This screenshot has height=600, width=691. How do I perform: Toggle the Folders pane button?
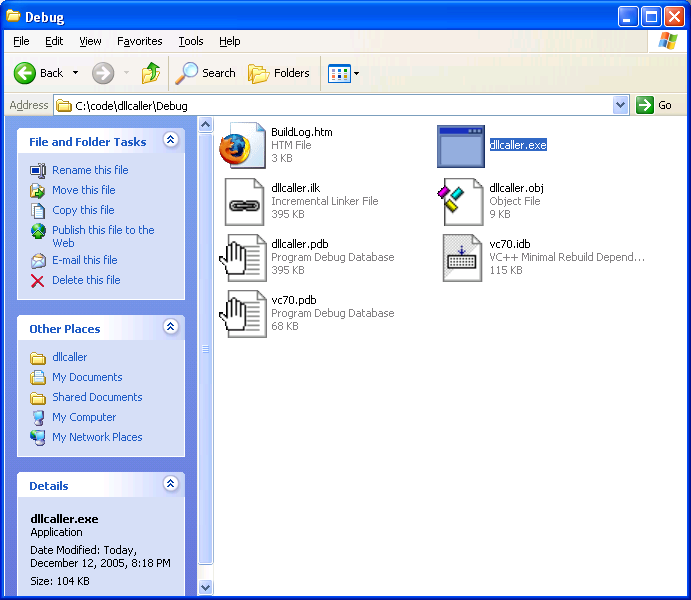pos(279,73)
